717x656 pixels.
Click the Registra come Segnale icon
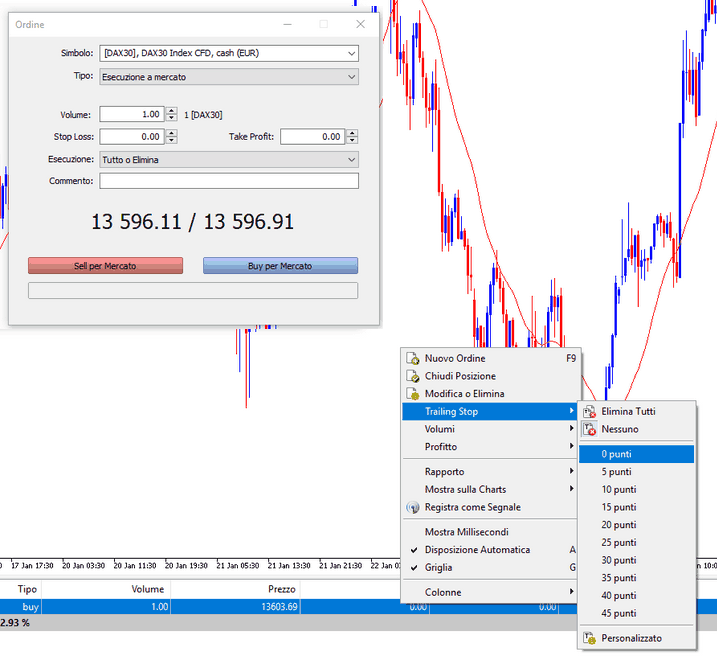click(412, 507)
